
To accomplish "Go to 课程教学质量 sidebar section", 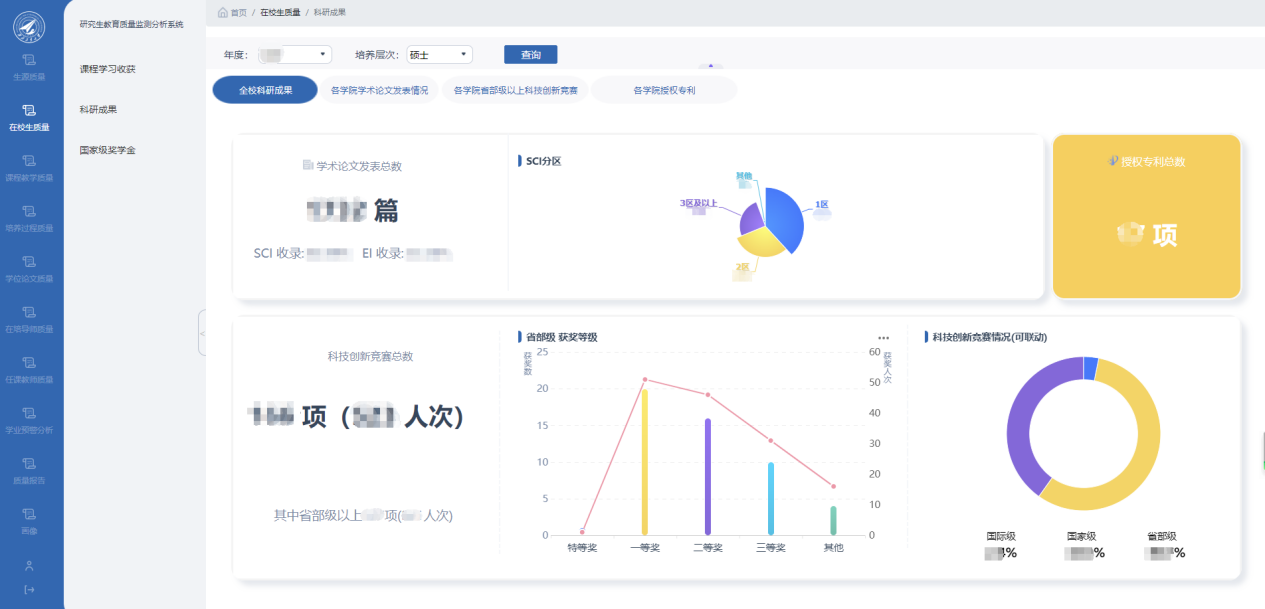I will [28, 166].
